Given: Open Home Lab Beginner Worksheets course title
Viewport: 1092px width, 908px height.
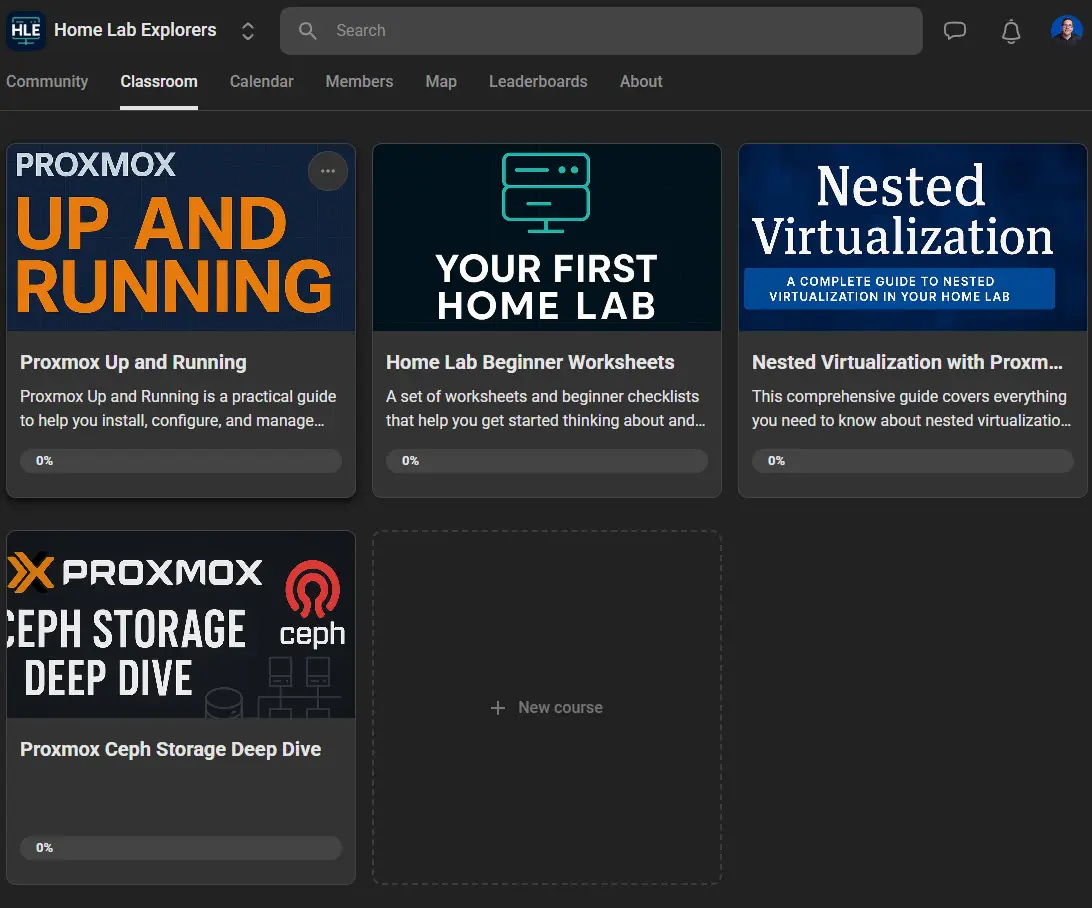Looking at the screenshot, I should point(530,362).
